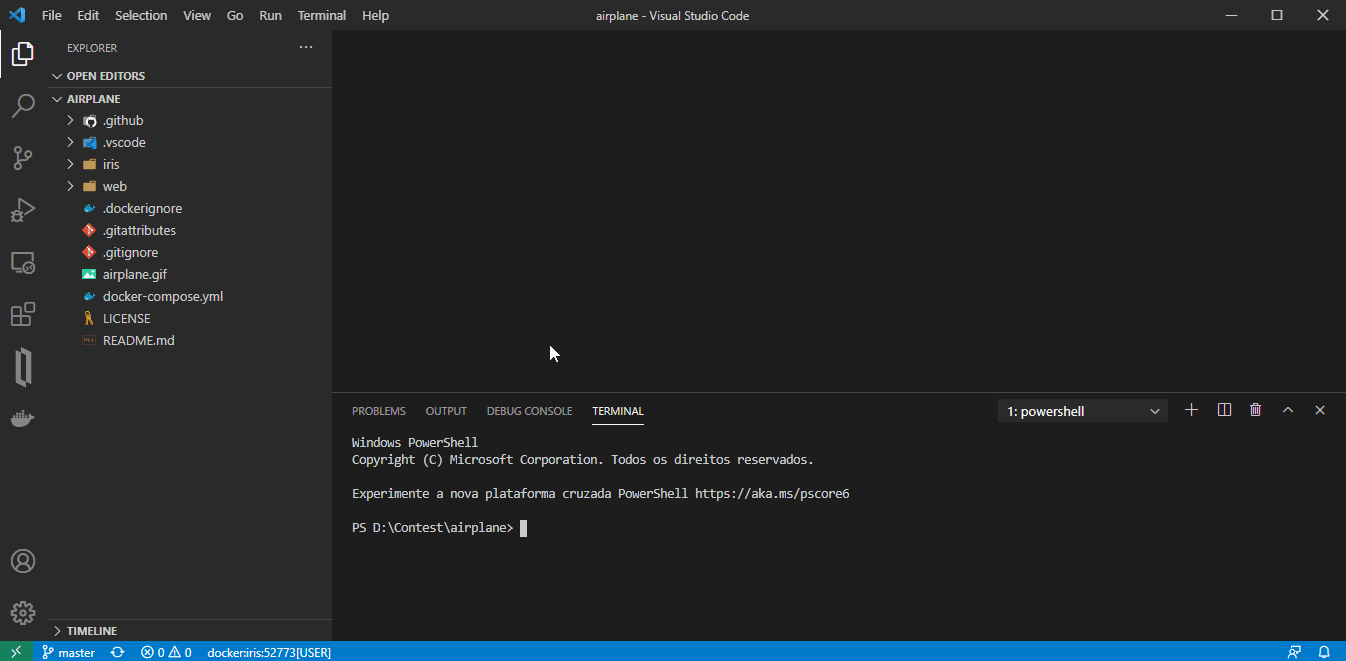1346x661 pixels.
Task: Switch to the Debug Console tab
Action: point(530,411)
